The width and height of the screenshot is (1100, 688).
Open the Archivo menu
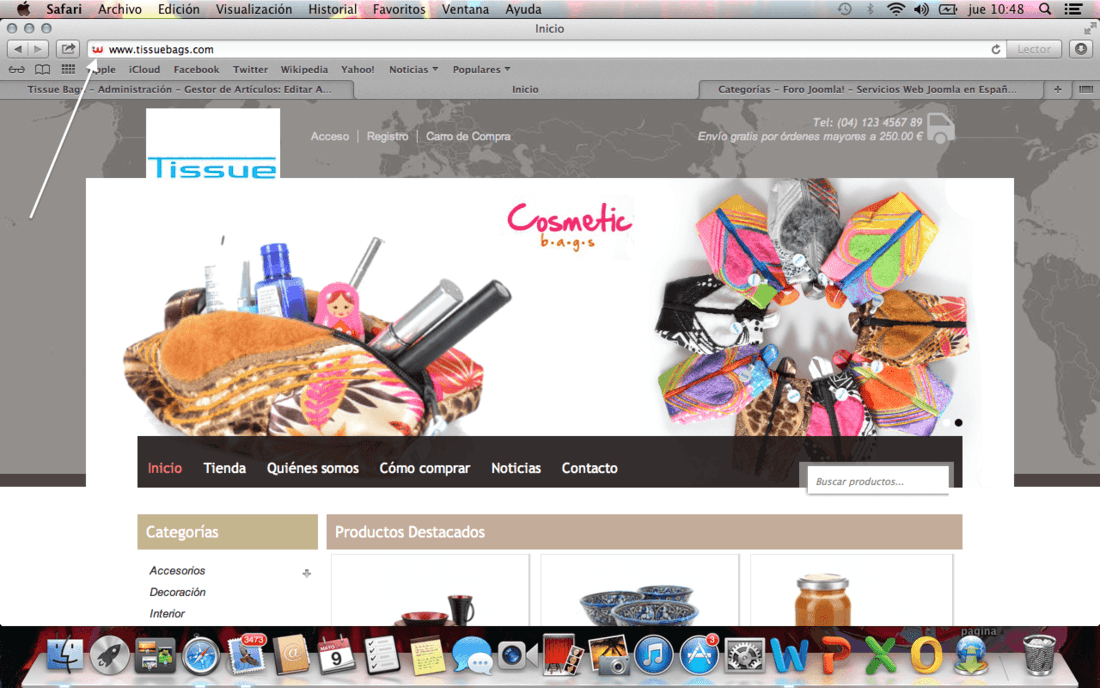(119, 9)
